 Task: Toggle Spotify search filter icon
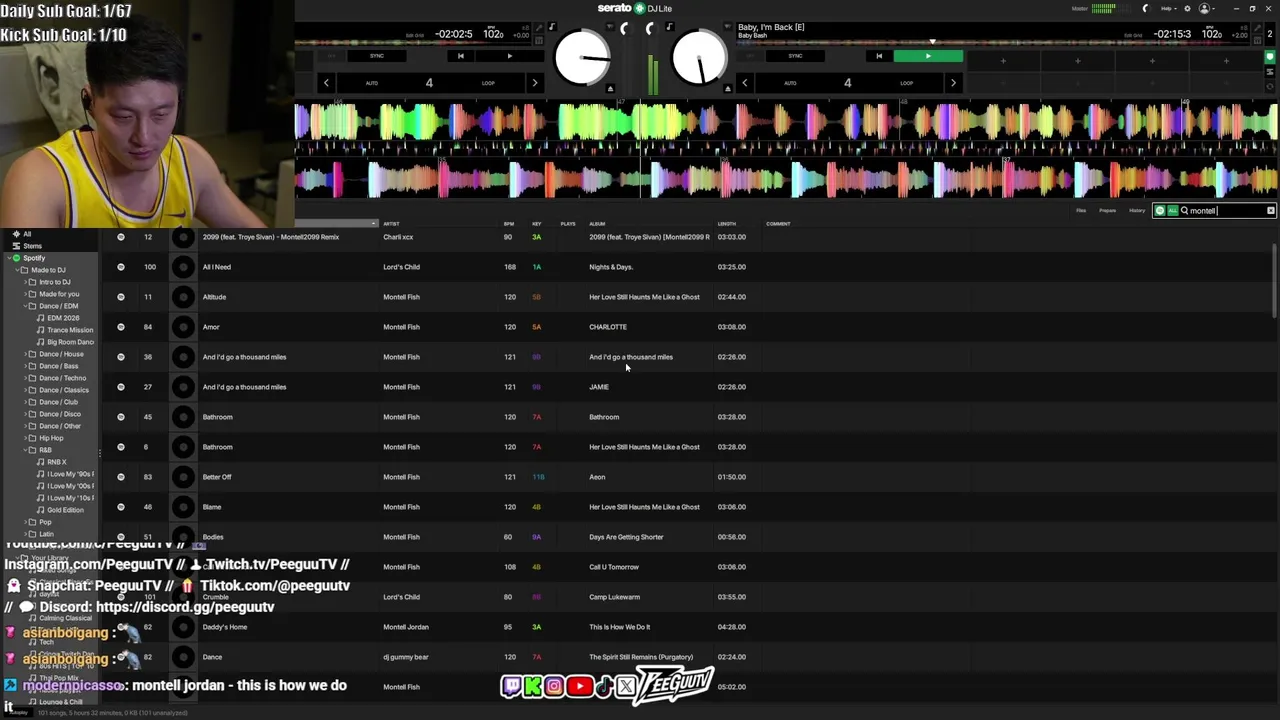1160,210
